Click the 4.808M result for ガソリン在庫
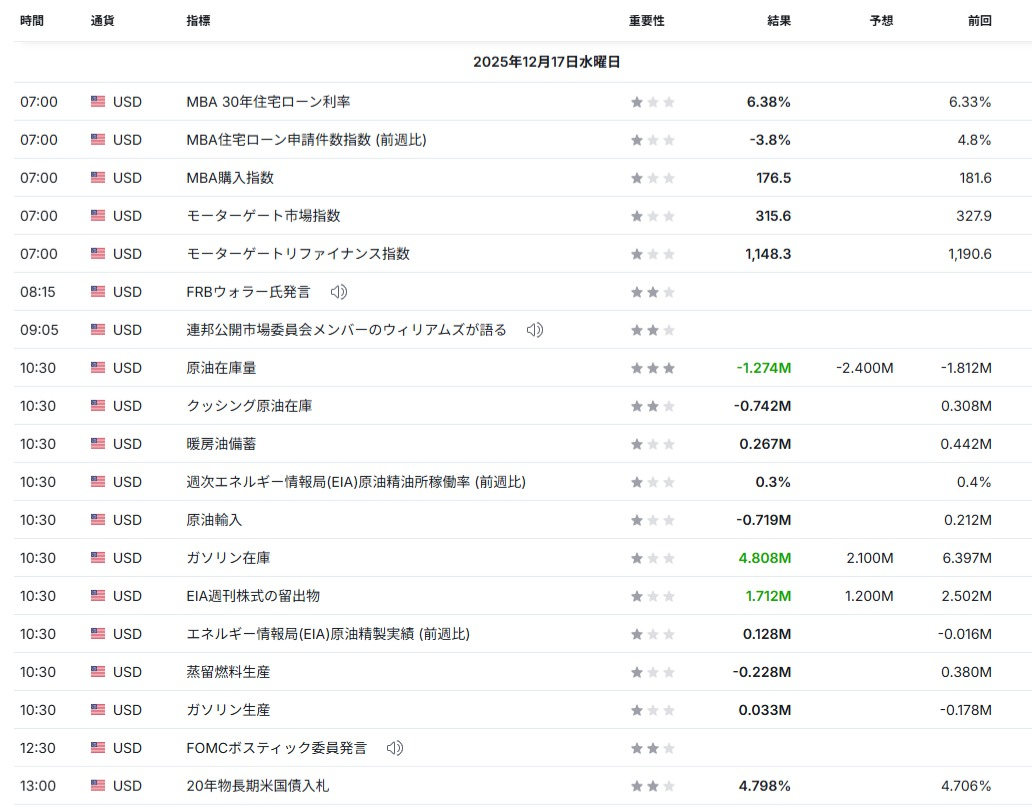The image size is (1032, 811). point(764,558)
